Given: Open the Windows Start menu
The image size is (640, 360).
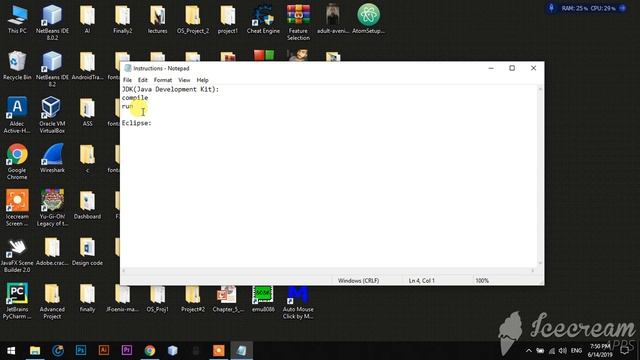Looking at the screenshot, I should pyautogui.click(x=11, y=351).
